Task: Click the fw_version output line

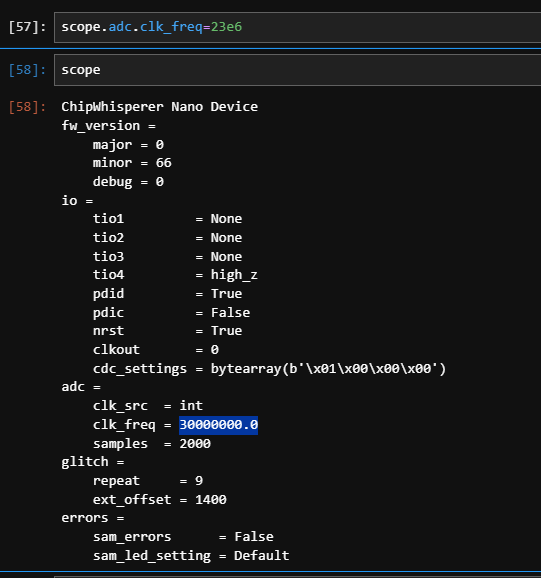Action: pyautogui.click(x=108, y=126)
